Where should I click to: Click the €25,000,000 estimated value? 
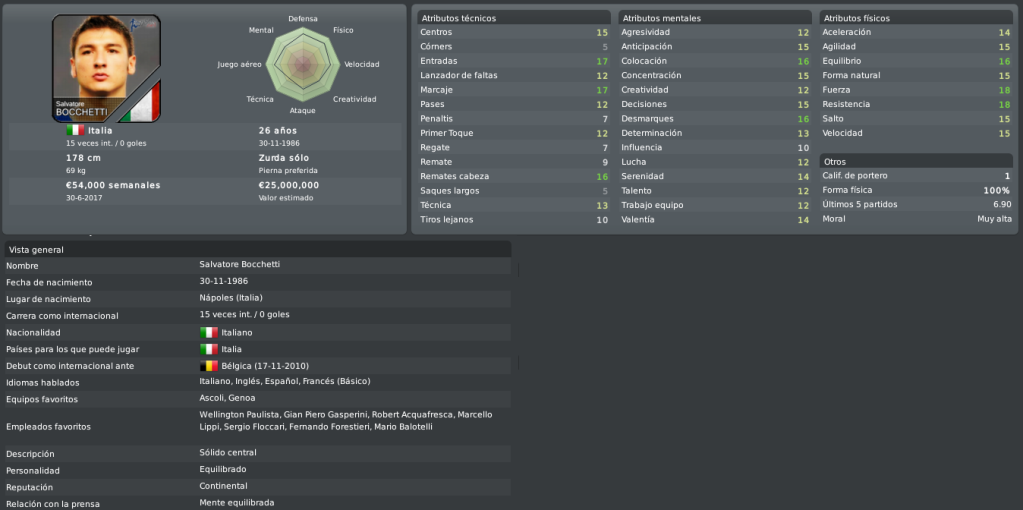[288, 185]
